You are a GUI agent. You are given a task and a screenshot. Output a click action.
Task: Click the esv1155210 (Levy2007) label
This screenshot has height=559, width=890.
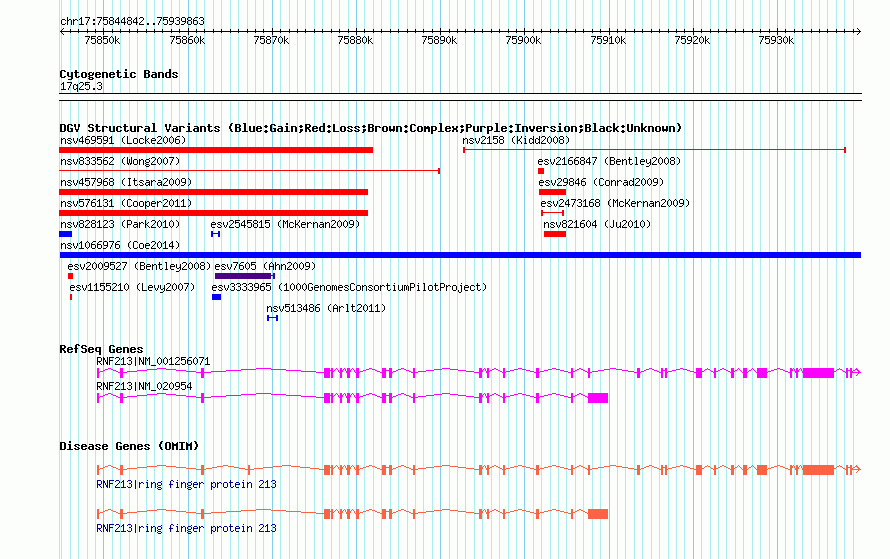coord(132,287)
